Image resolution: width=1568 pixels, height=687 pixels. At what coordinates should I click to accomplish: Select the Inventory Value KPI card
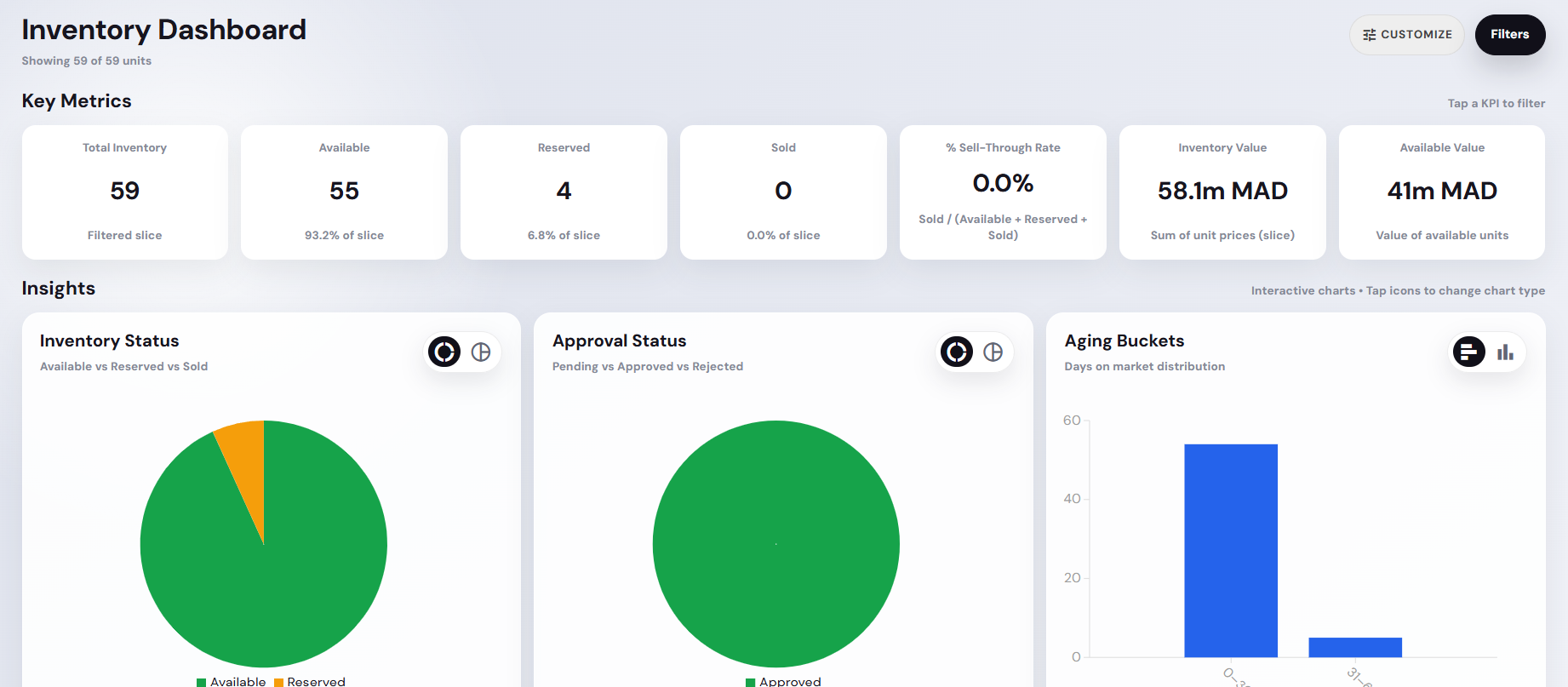[1222, 192]
